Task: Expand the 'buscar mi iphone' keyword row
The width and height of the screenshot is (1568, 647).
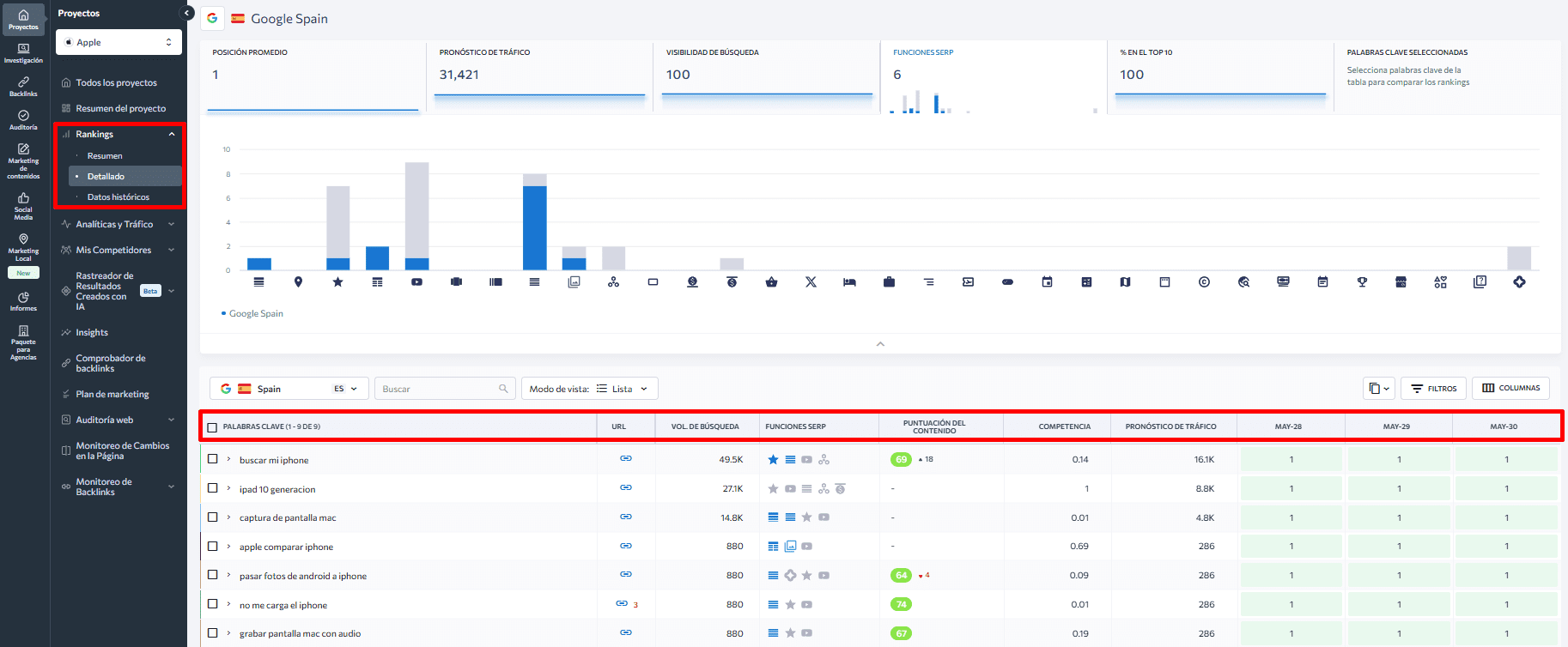Action: (228, 459)
